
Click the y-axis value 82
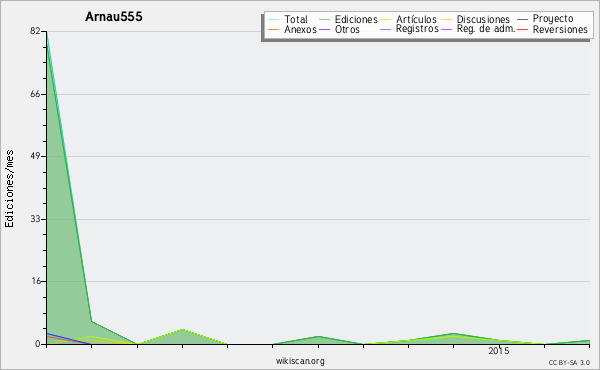pos(35,31)
